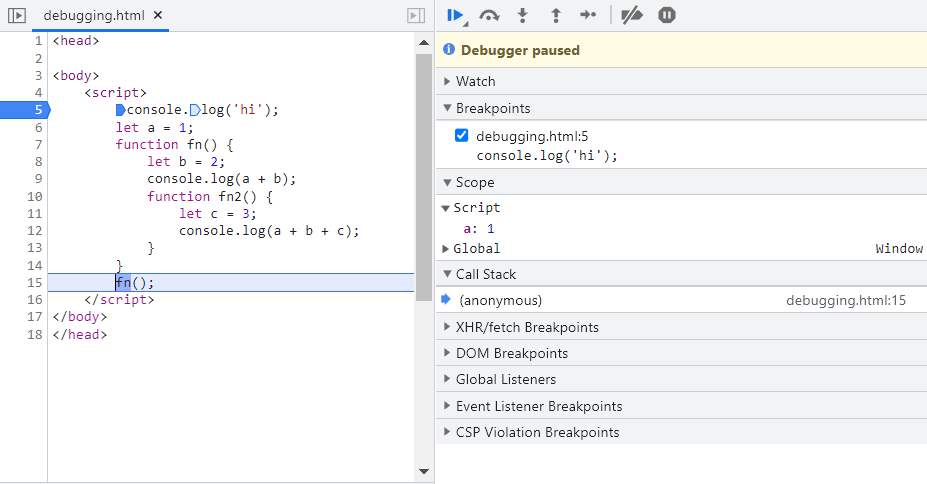
Task: Collapse the Script scope tree
Action: [446, 208]
